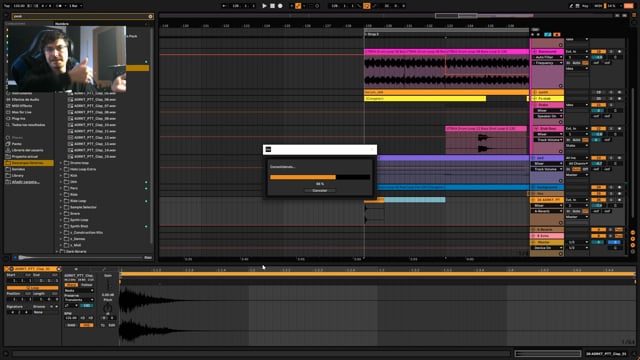
Task: Toggle the first track's orange activator button
Action: (598, 52)
